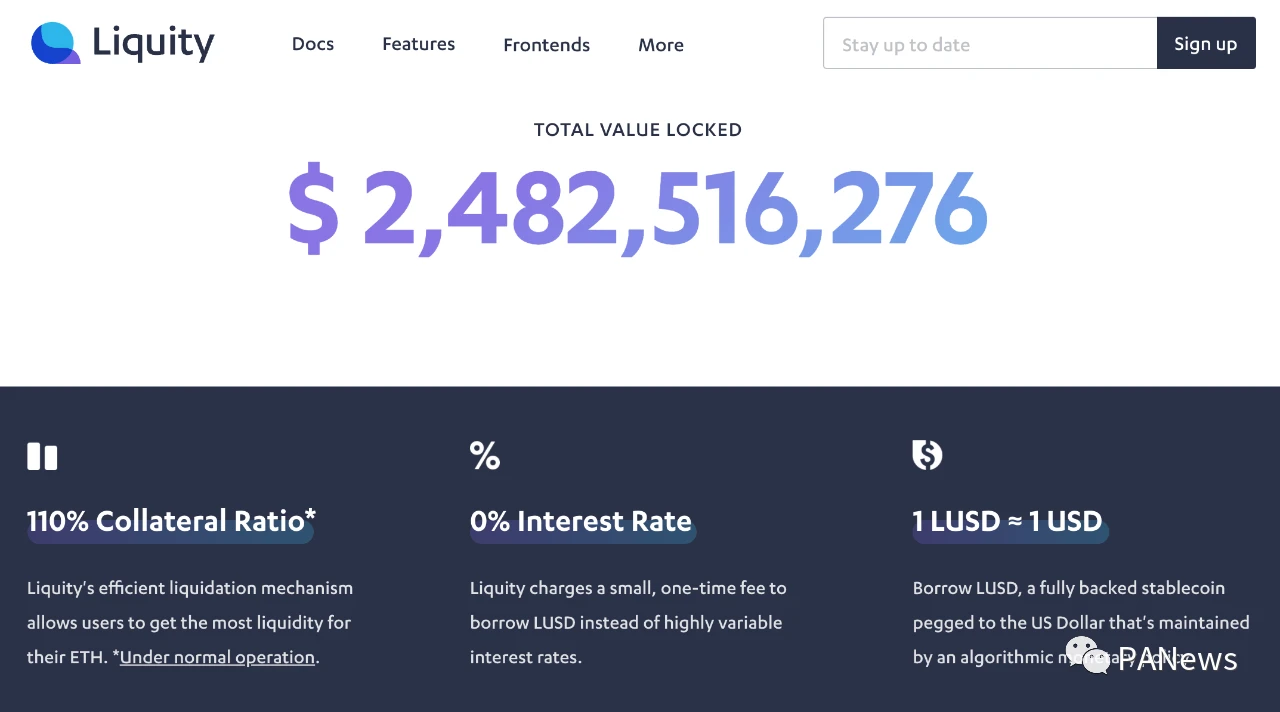The width and height of the screenshot is (1280, 712).
Task: Expand the More navigation menu
Action: (661, 45)
